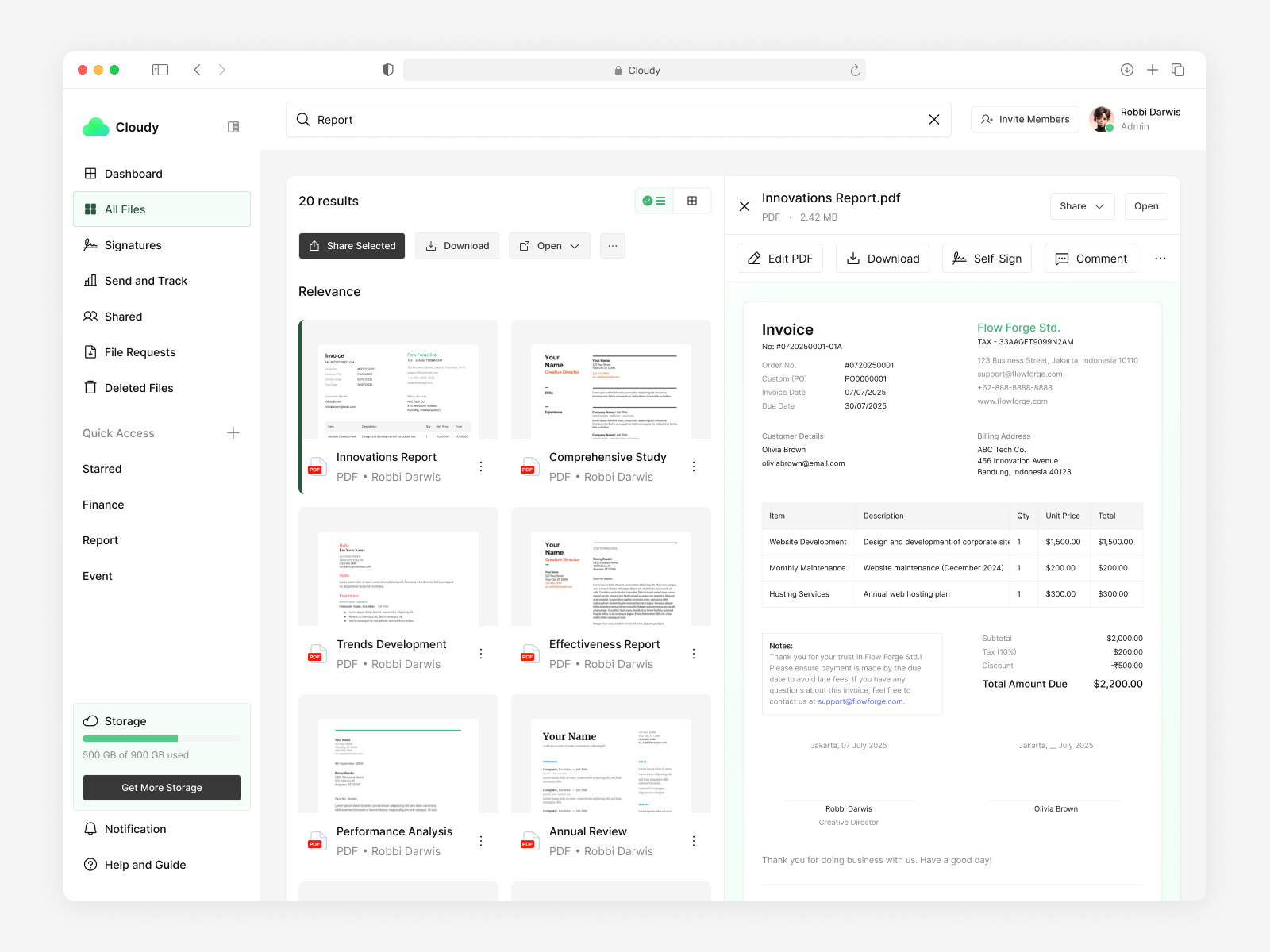Toggle list view for search results
Image resolution: width=1270 pixels, height=952 pixels.
coord(654,201)
